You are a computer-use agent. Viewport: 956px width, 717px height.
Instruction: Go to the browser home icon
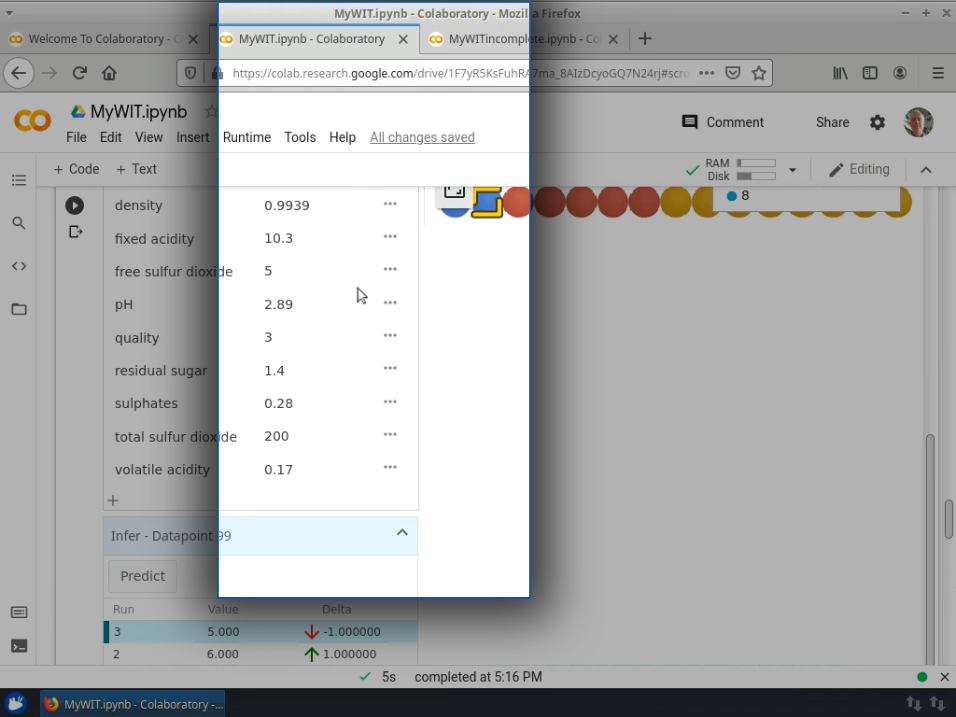click(x=109, y=73)
